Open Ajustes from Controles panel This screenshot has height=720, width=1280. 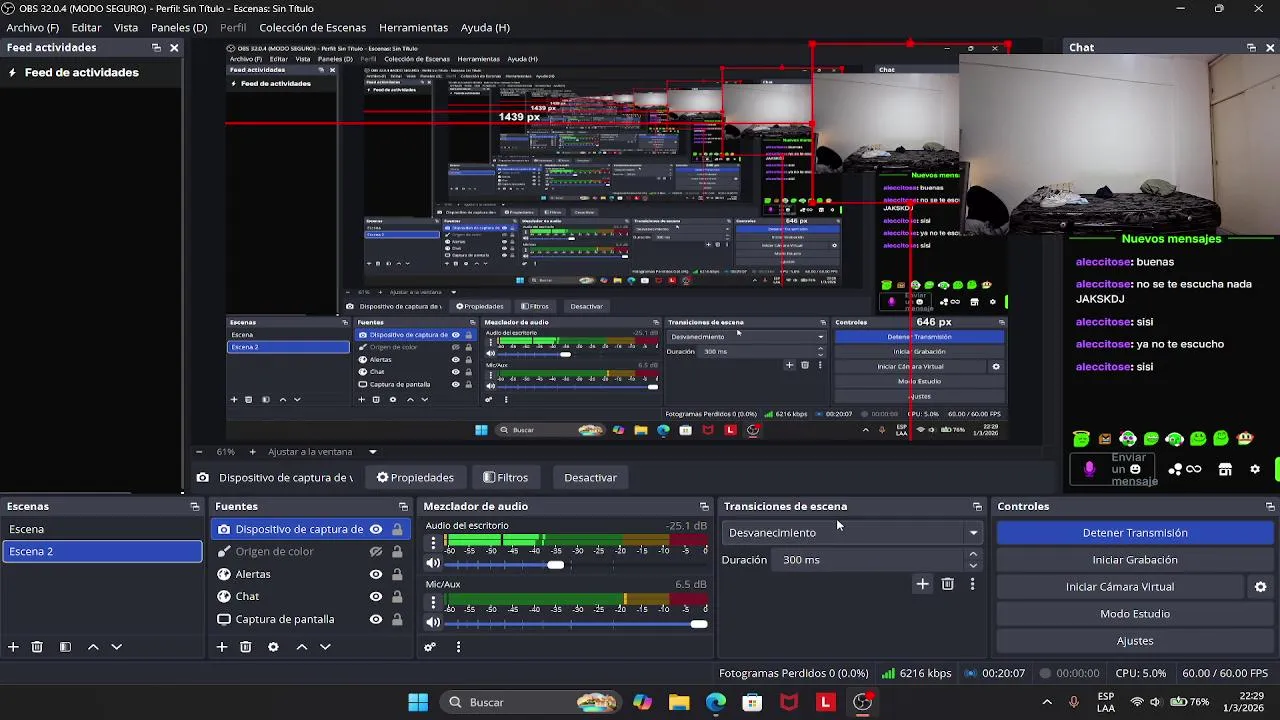click(1135, 641)
